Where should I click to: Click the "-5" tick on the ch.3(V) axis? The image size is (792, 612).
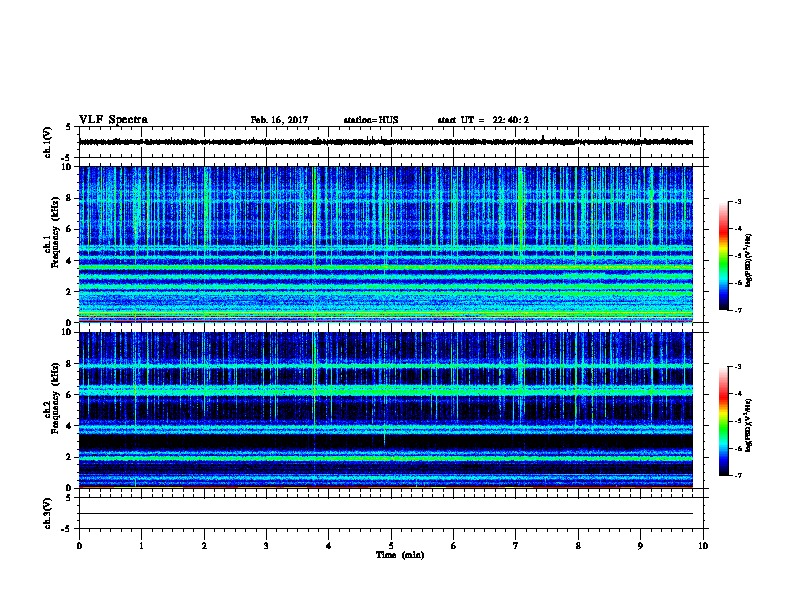pos(66,529)
